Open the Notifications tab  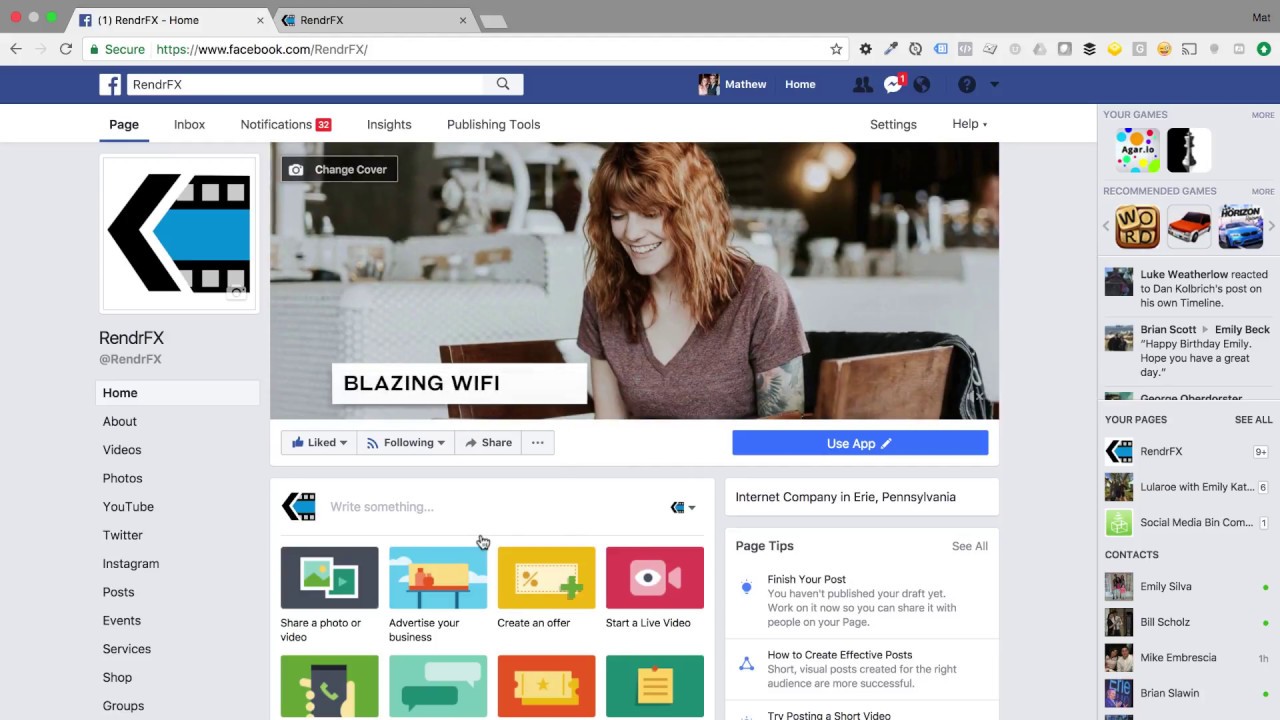point(285,125)
